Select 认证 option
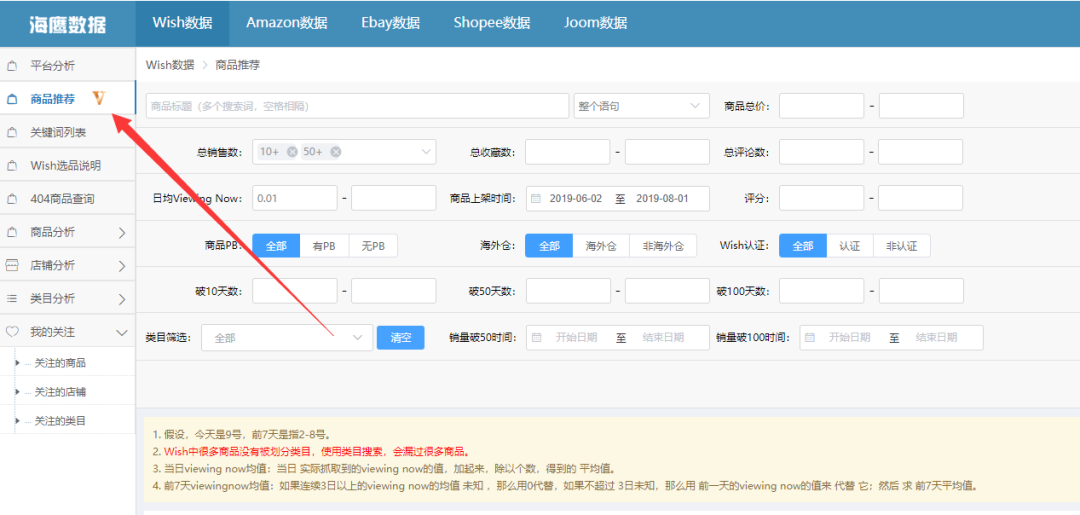1080x515 pixels. pos(850,246)
